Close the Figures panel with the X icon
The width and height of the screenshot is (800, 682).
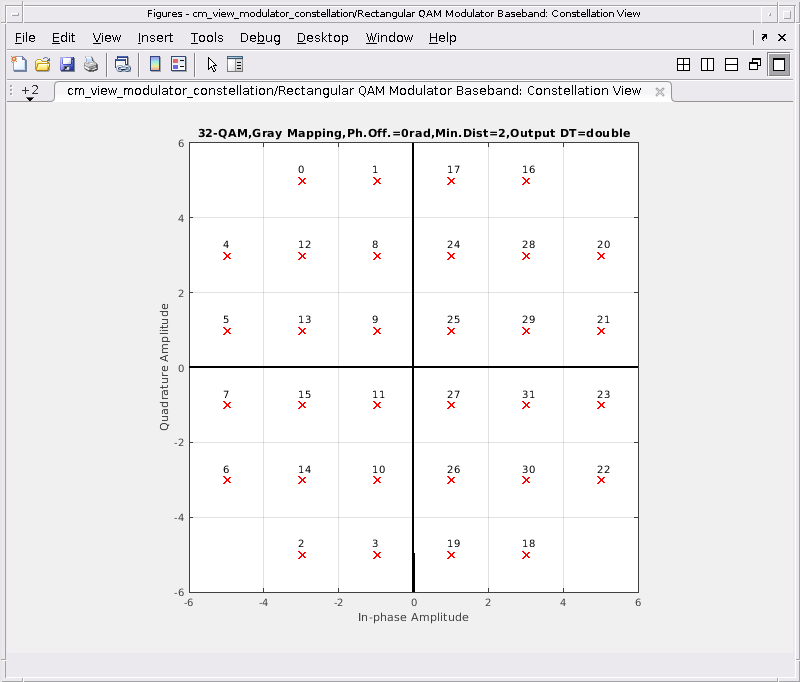[782, 37]
